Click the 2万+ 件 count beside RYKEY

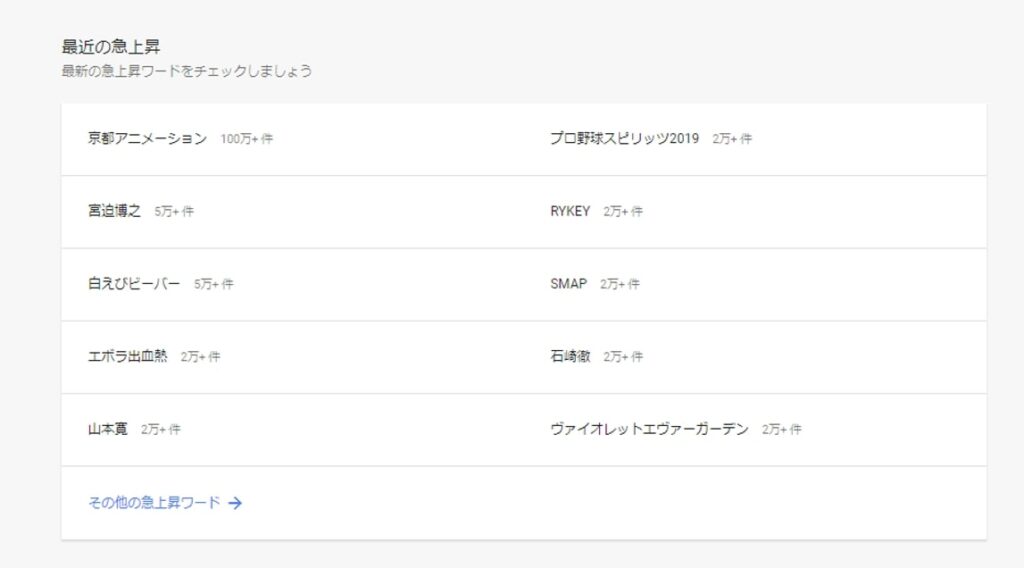pyautogui.click(x=623, y=211)
